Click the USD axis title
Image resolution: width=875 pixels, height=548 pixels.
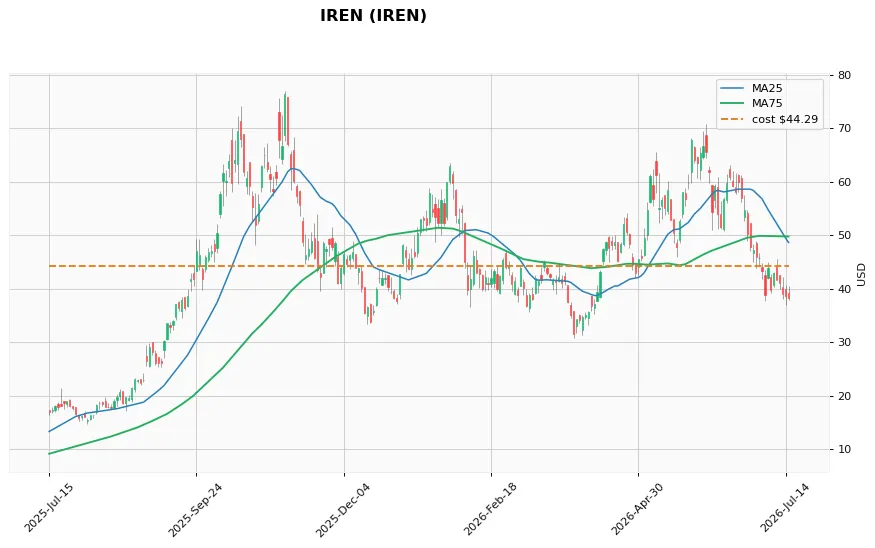point(862,275)
